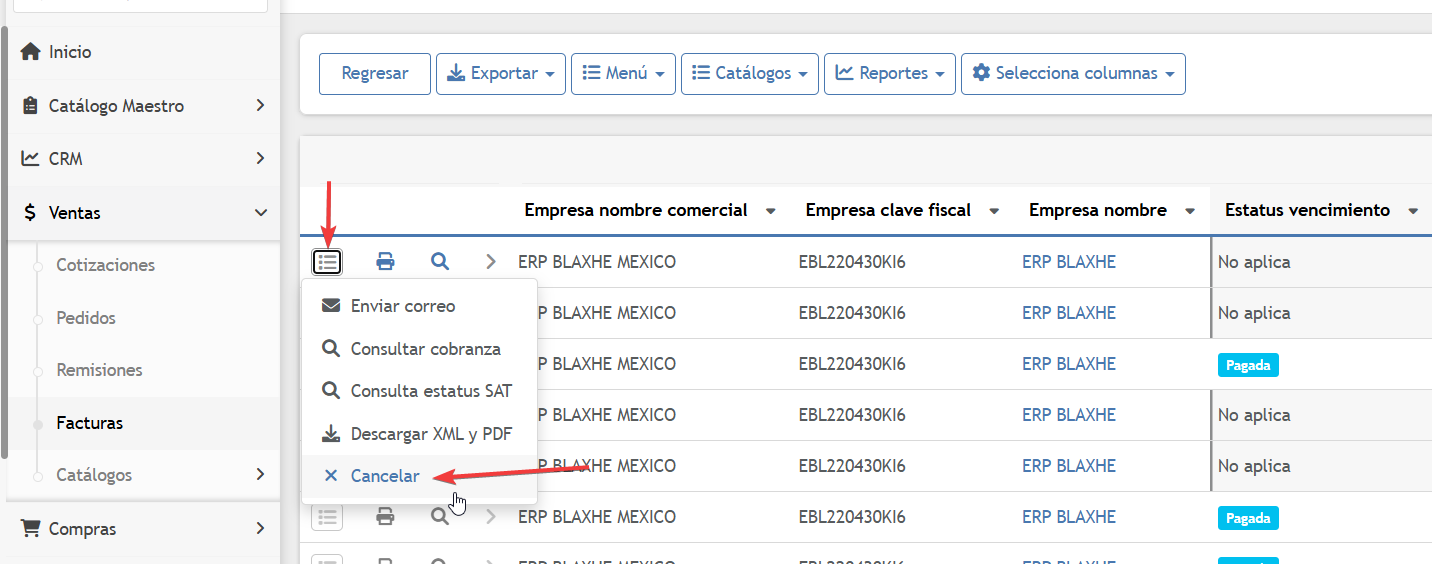Click the magnifier icon in first invoice row
1432x564 pixels.
tap(440, 262)
